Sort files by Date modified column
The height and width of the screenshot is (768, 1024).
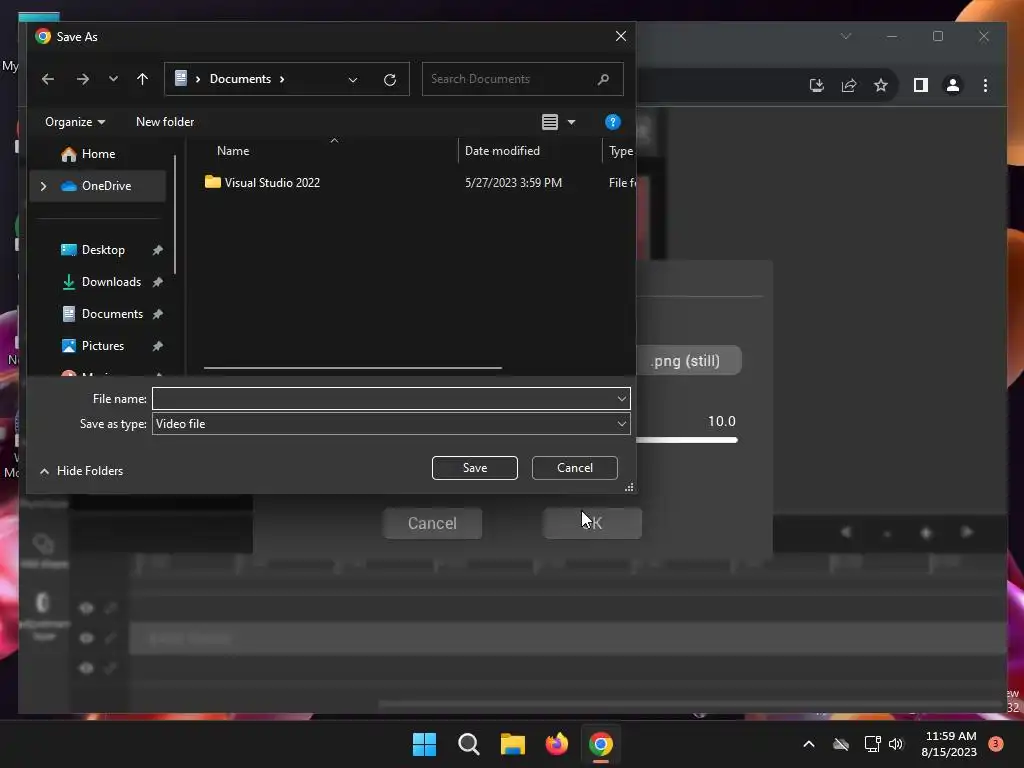(x=502, y=151)
